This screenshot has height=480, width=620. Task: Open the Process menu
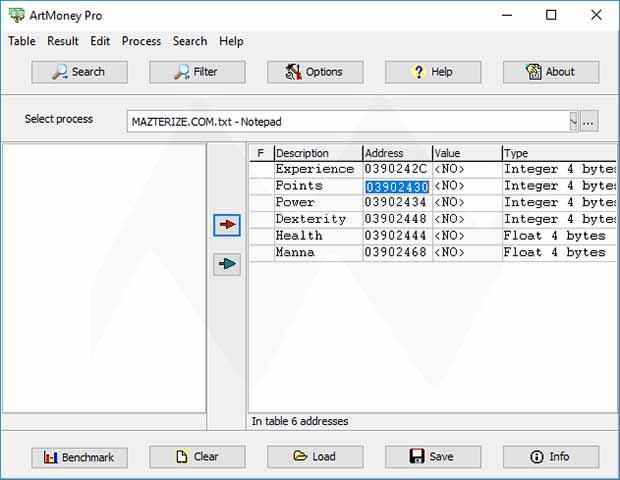141,41
